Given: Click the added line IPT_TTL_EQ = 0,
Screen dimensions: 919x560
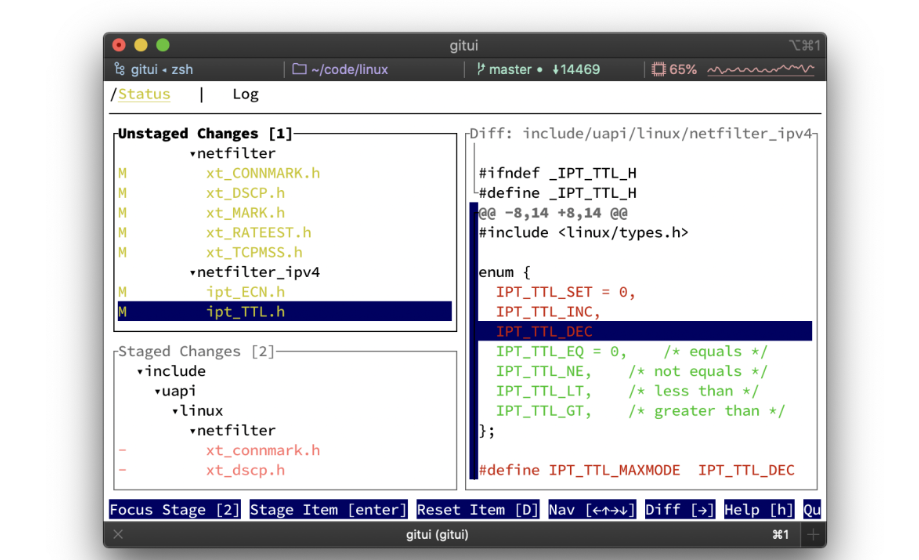Looking at the screenshot, I should [x=631, y=351].
